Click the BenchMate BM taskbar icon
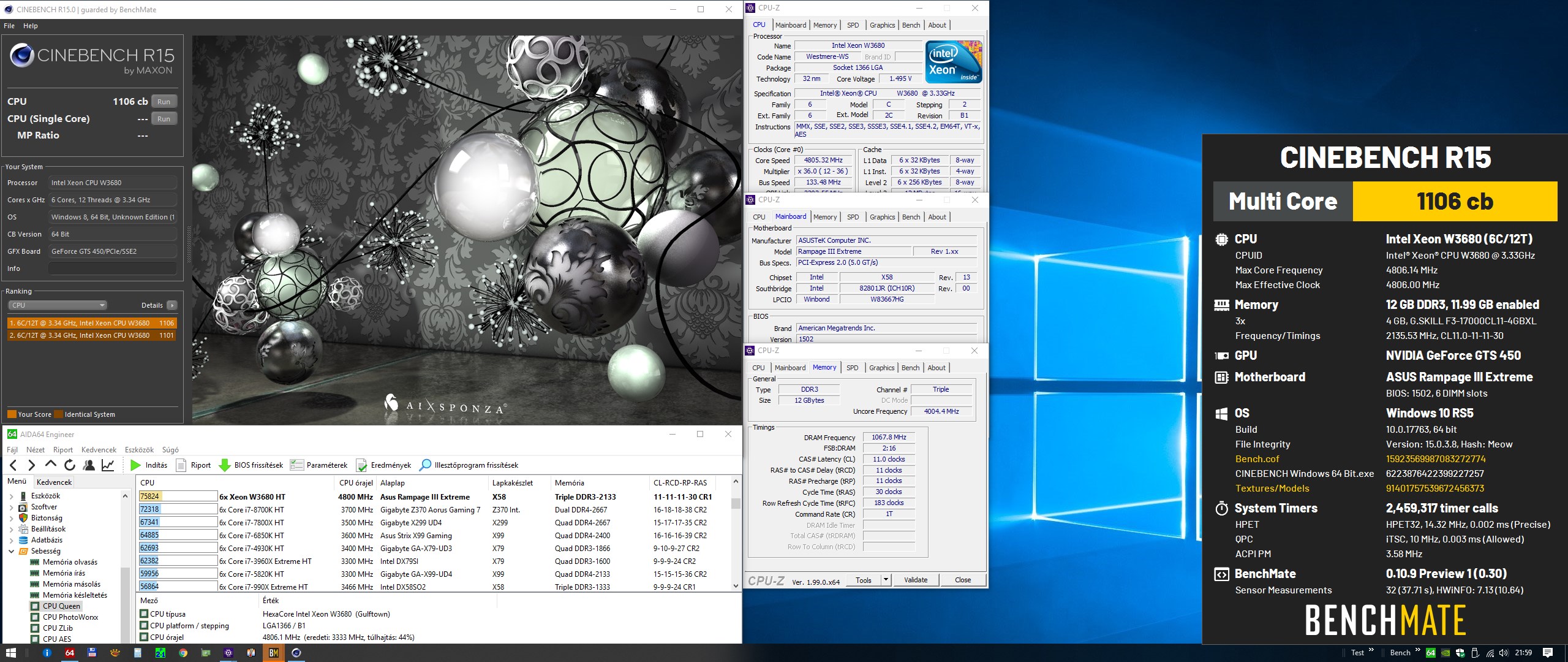Image resolution: width=1568 pixels, height=662 pixels. [274, 653]
